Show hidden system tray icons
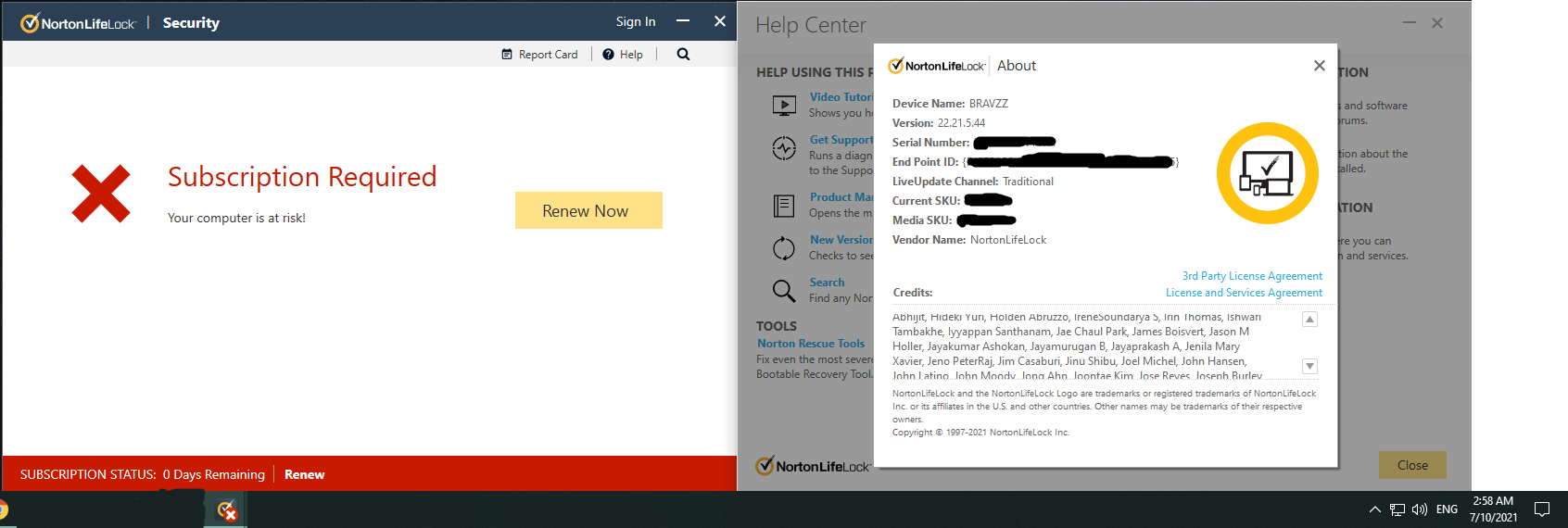 1374,509
